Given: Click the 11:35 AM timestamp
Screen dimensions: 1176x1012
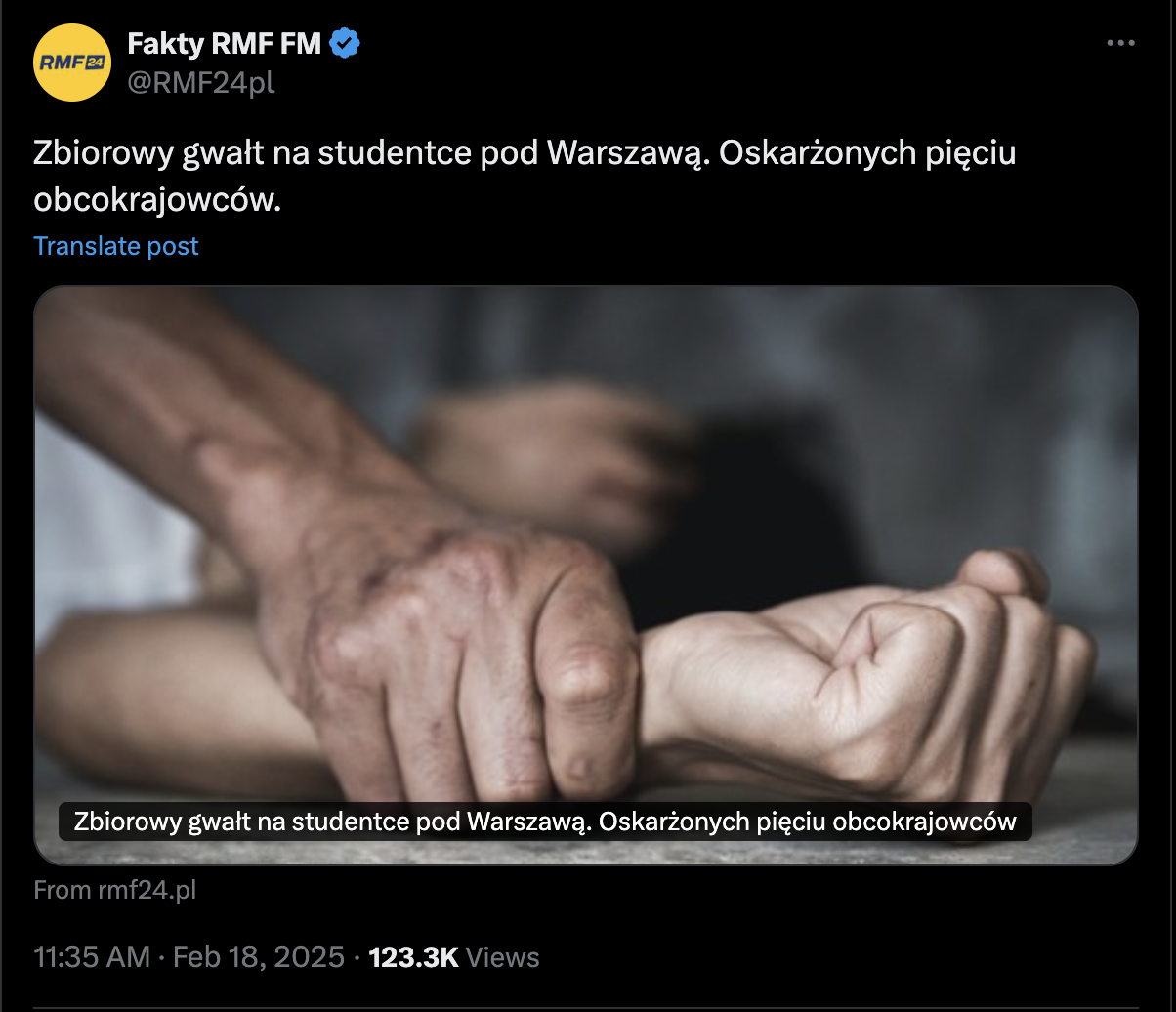Looking at the screenshot, I should [93, 956].
